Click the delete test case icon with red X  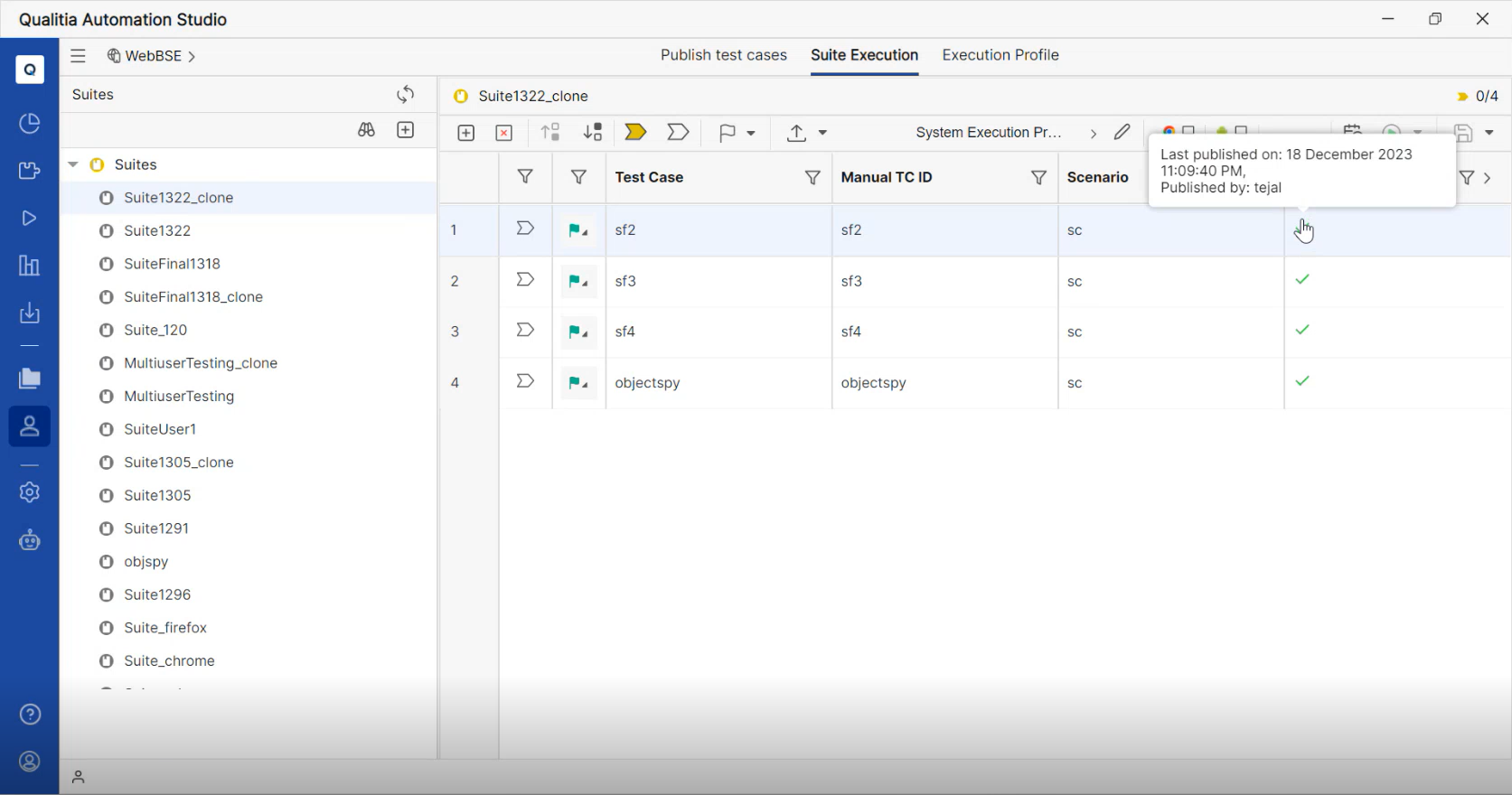(504, 133)
